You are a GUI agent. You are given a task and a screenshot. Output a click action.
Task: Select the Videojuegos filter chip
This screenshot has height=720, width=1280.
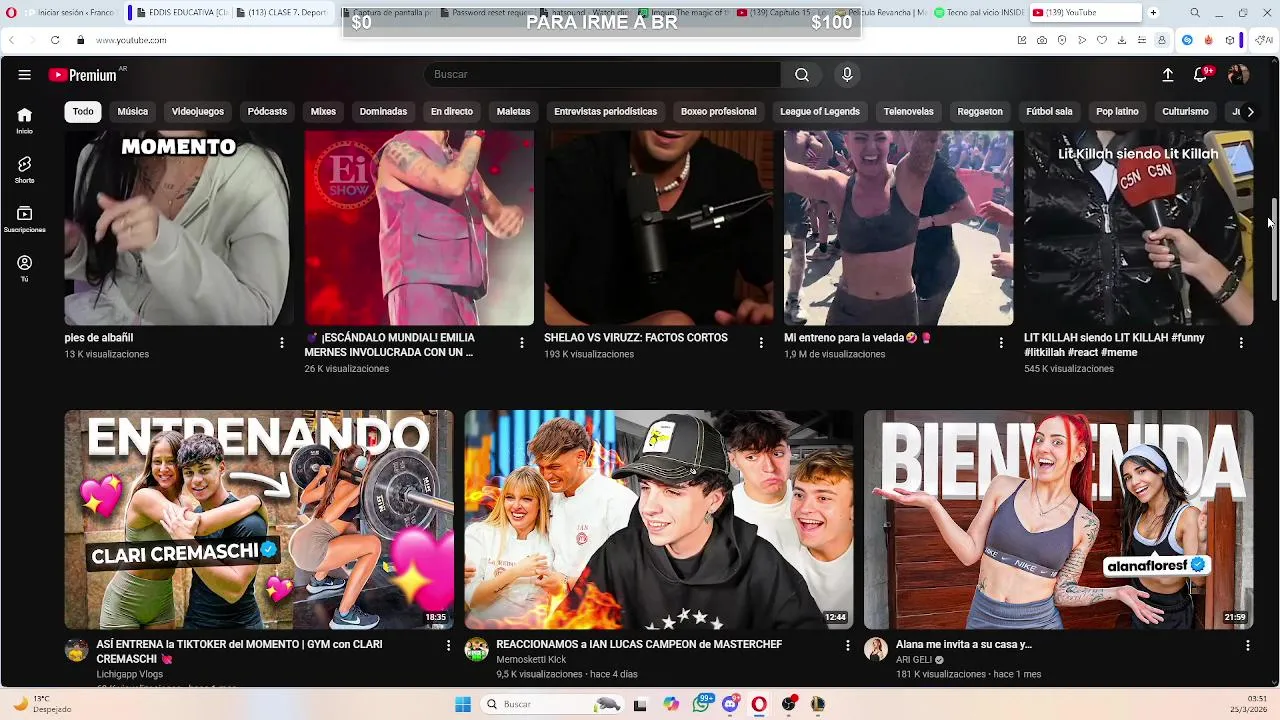[x=197, y=111]
